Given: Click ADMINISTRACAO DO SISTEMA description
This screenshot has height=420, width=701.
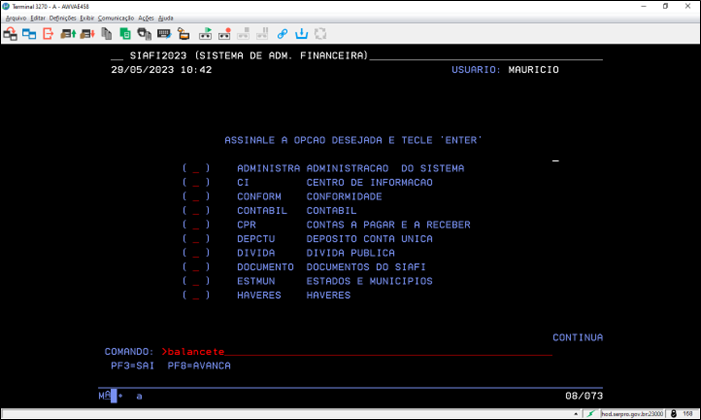Looking at the screenshot, I should [x=385, y=169].
